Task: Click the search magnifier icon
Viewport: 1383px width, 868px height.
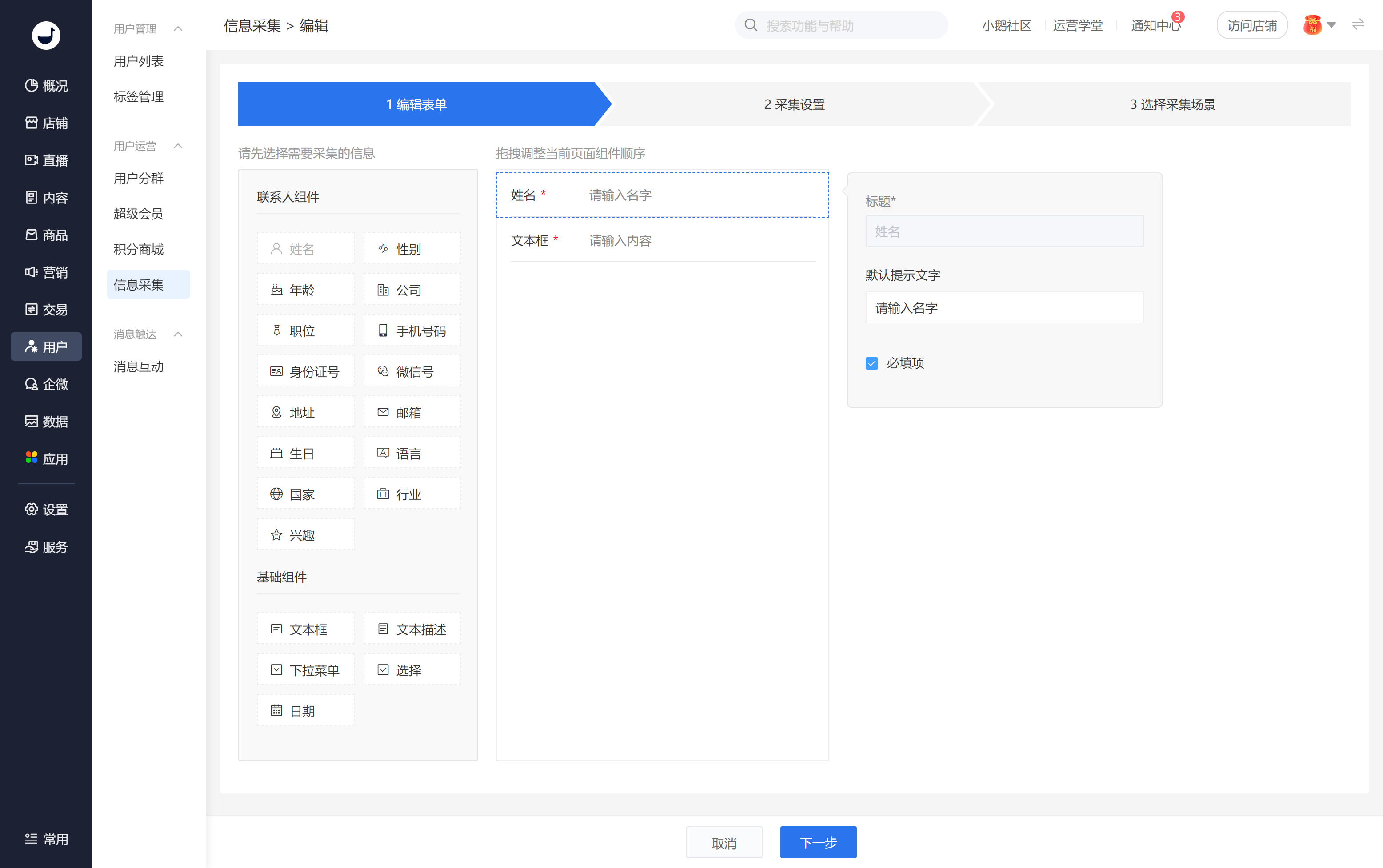Action: pyautogui.click(x=751, y=25)
